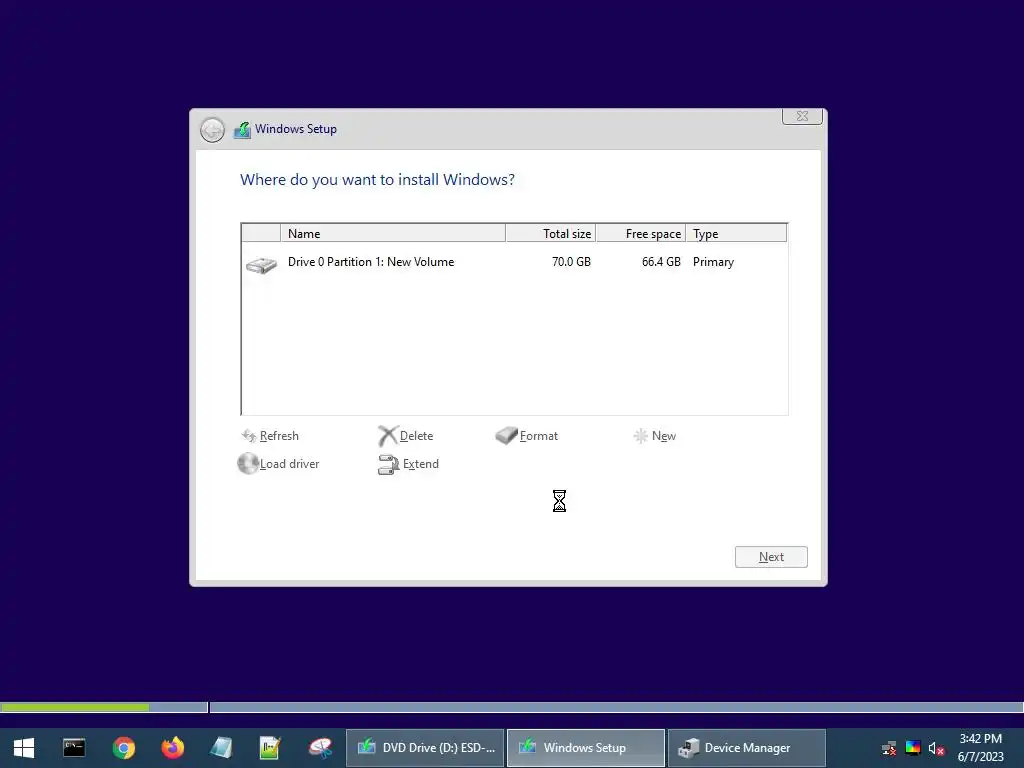The image size is (1024, 768).
Task: Click the Type column header
Action: pos(736,233)
